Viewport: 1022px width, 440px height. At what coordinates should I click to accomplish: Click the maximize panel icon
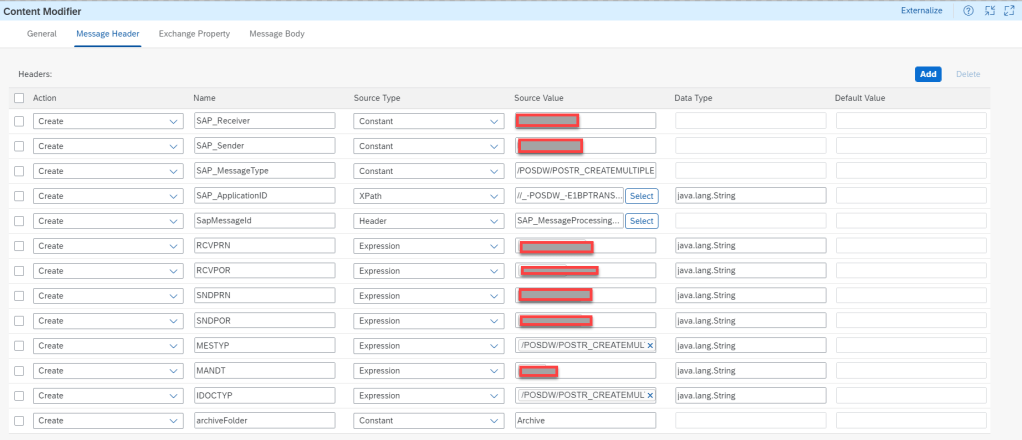1010,11
